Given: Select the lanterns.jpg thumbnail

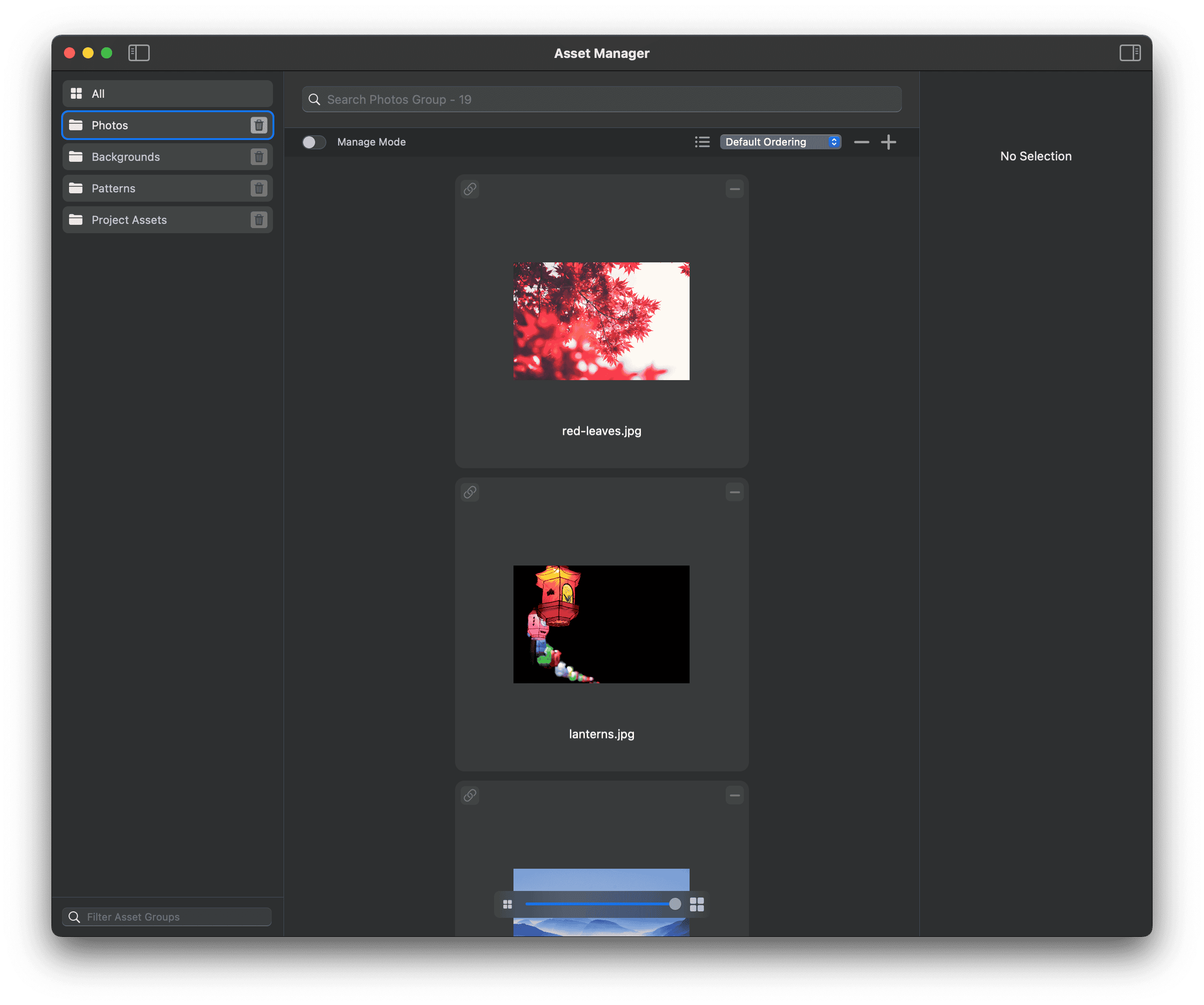Looking at the screenshot, I should point(601,624).
